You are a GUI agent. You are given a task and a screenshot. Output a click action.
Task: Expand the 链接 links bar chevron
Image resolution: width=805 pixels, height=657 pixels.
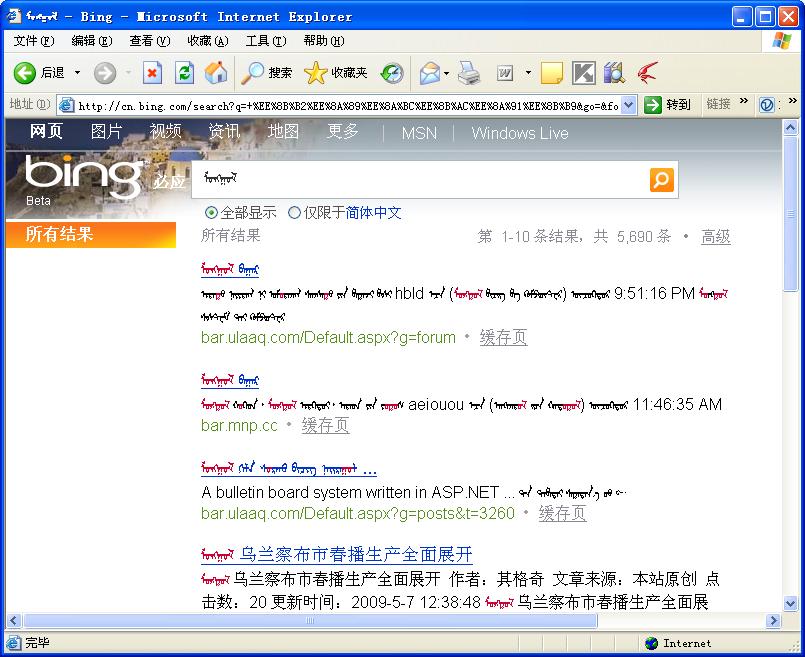point(743,101)
